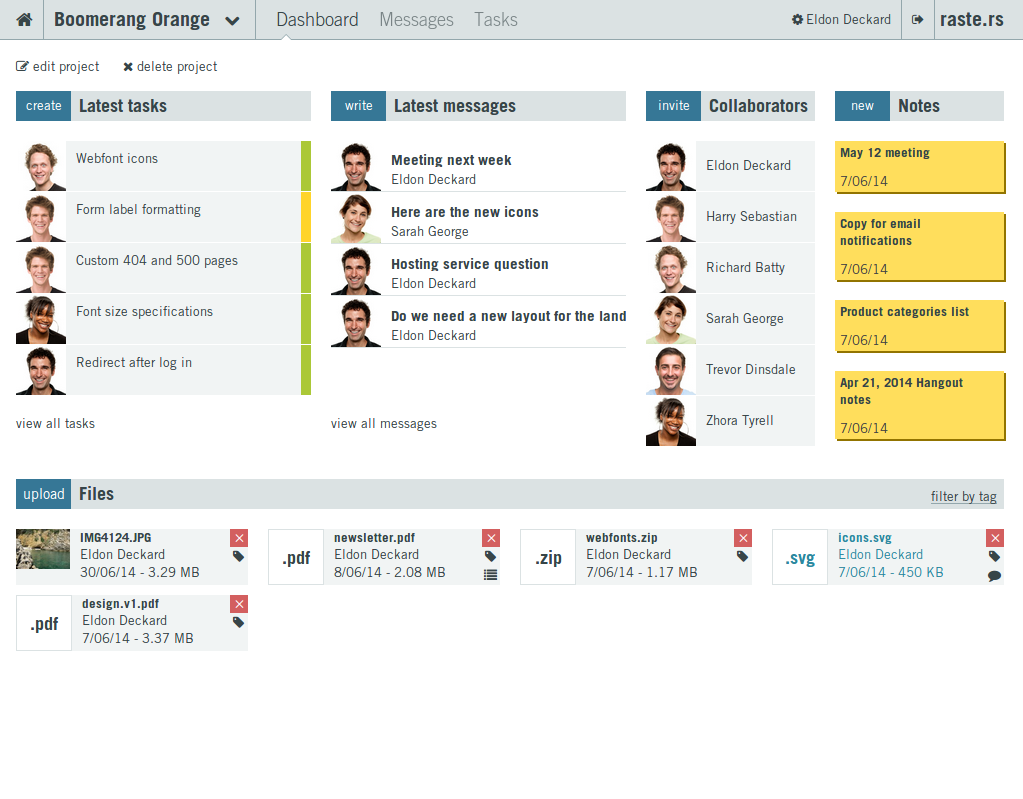Click the tag icon on webfonts.zip
Screen dimensions: 1023x799
tap(742, 556)
